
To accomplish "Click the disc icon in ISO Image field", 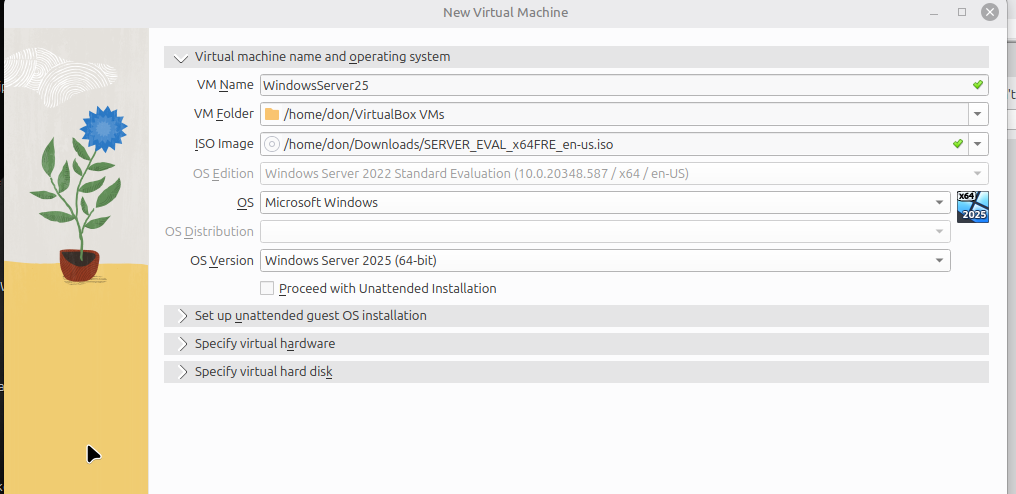I will coord(272,144).
